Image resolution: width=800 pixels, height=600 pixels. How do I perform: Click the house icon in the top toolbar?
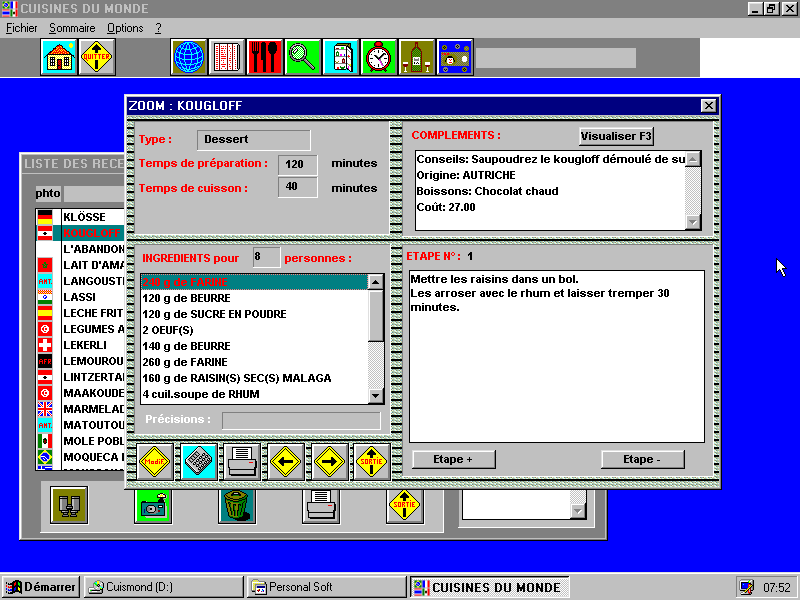[x=59, y=57]
